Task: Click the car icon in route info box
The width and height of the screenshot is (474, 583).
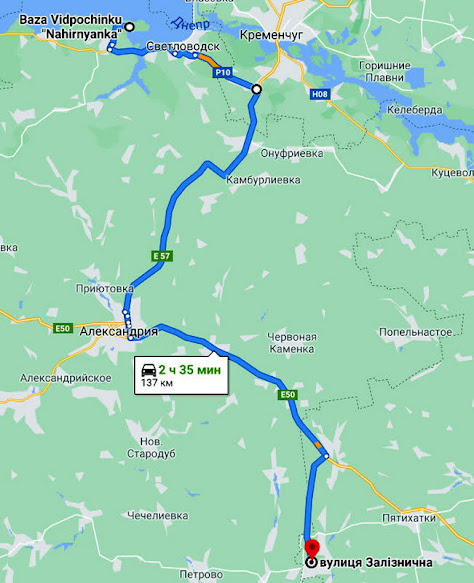Action: click(149, 370)
